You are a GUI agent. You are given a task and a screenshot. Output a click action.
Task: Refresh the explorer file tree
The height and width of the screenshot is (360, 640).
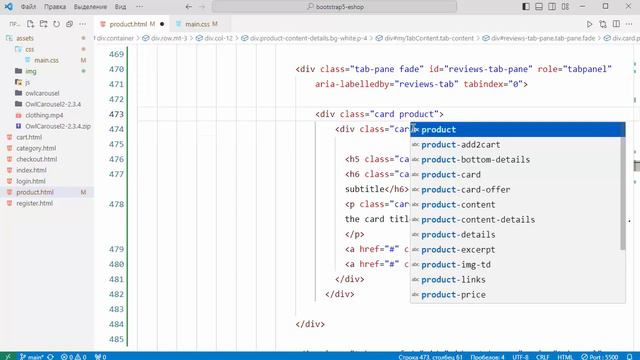[57, 24]
